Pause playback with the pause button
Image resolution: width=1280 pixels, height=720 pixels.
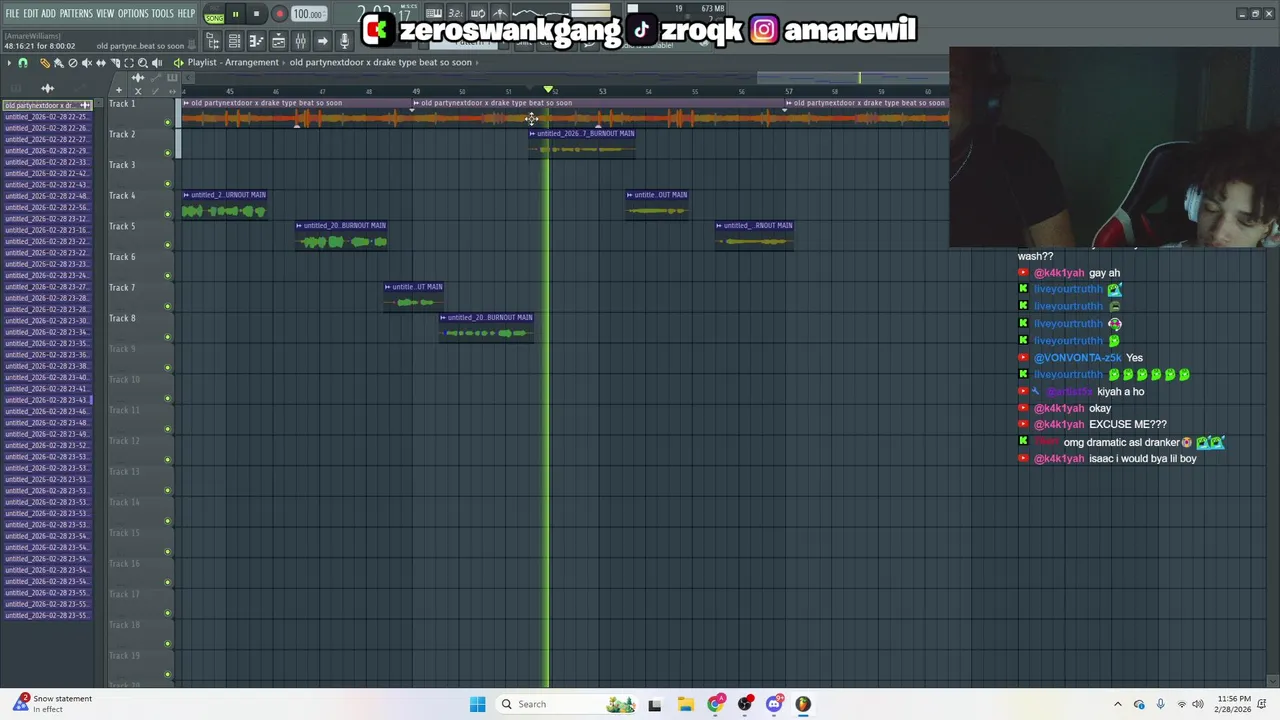pyautogui.click(x=235, y=14)
